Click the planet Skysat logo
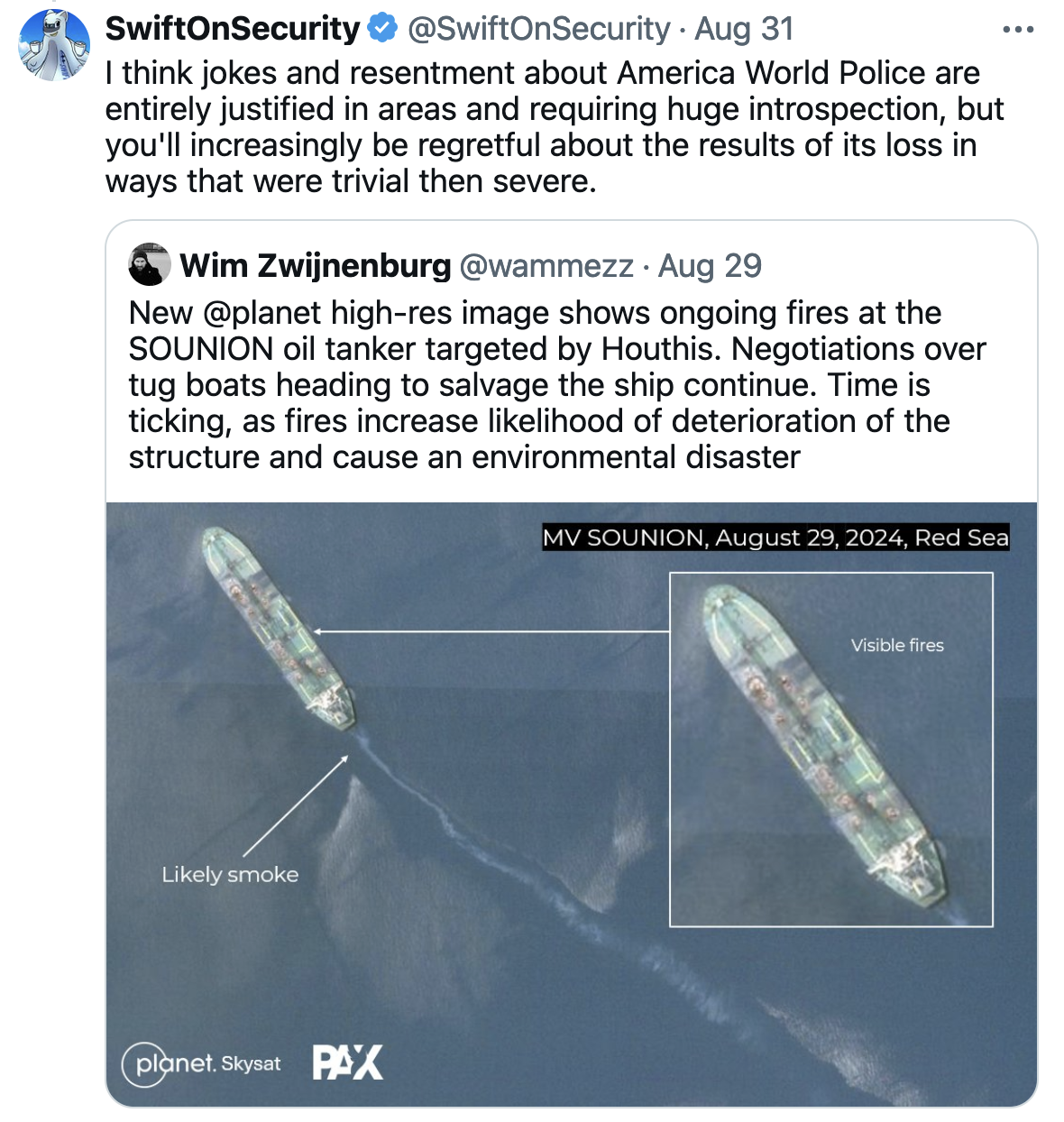The height and width of the screenshot is (1122, 1064). click(x=202, y=1063)
